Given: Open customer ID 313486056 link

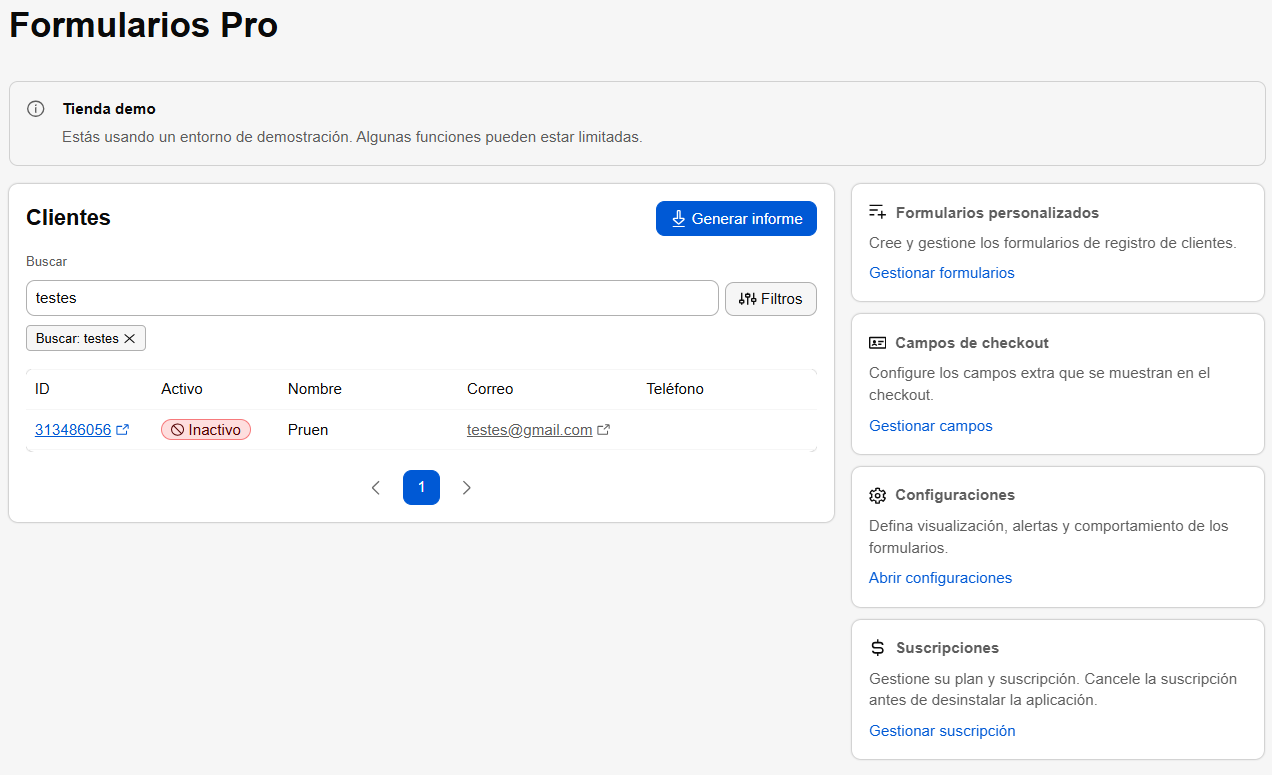Looking at the screenshot, I should point(73,430).
